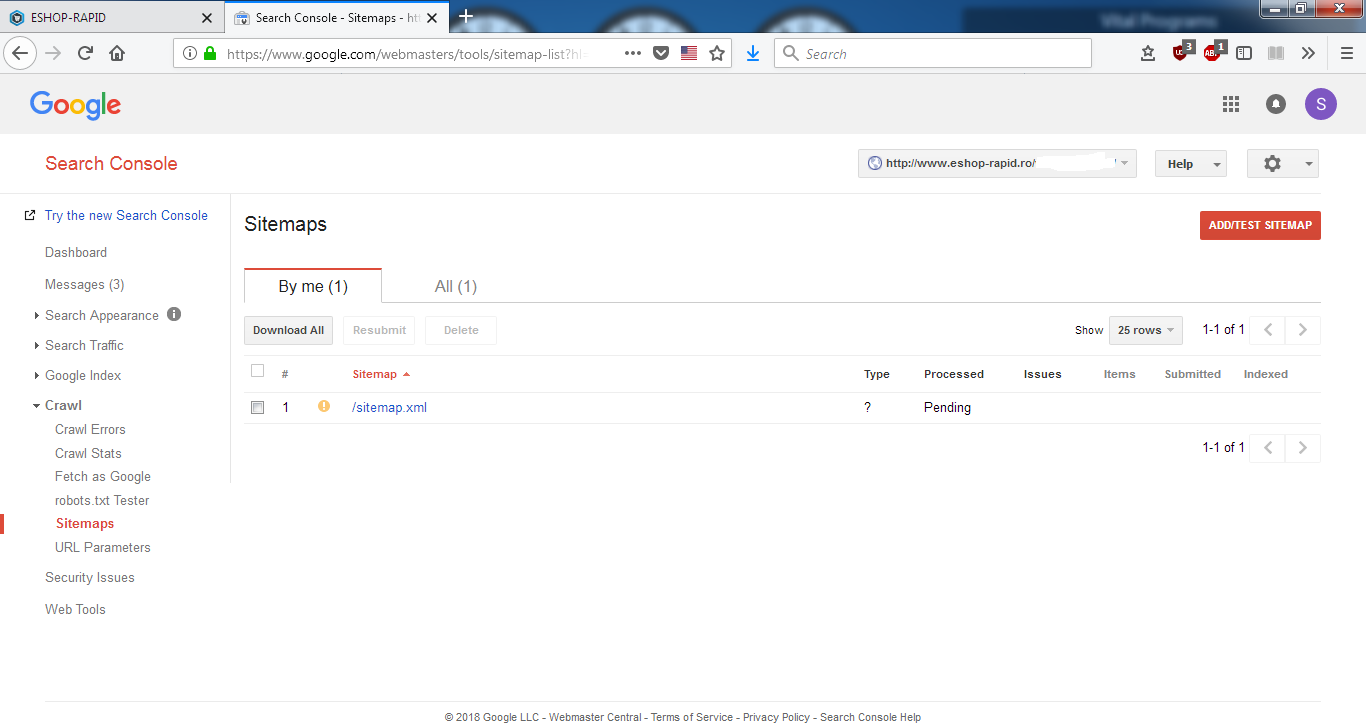Open the downloads arrow icon
The width and height of the screenshot is (1366, 728).
[753, 54]
